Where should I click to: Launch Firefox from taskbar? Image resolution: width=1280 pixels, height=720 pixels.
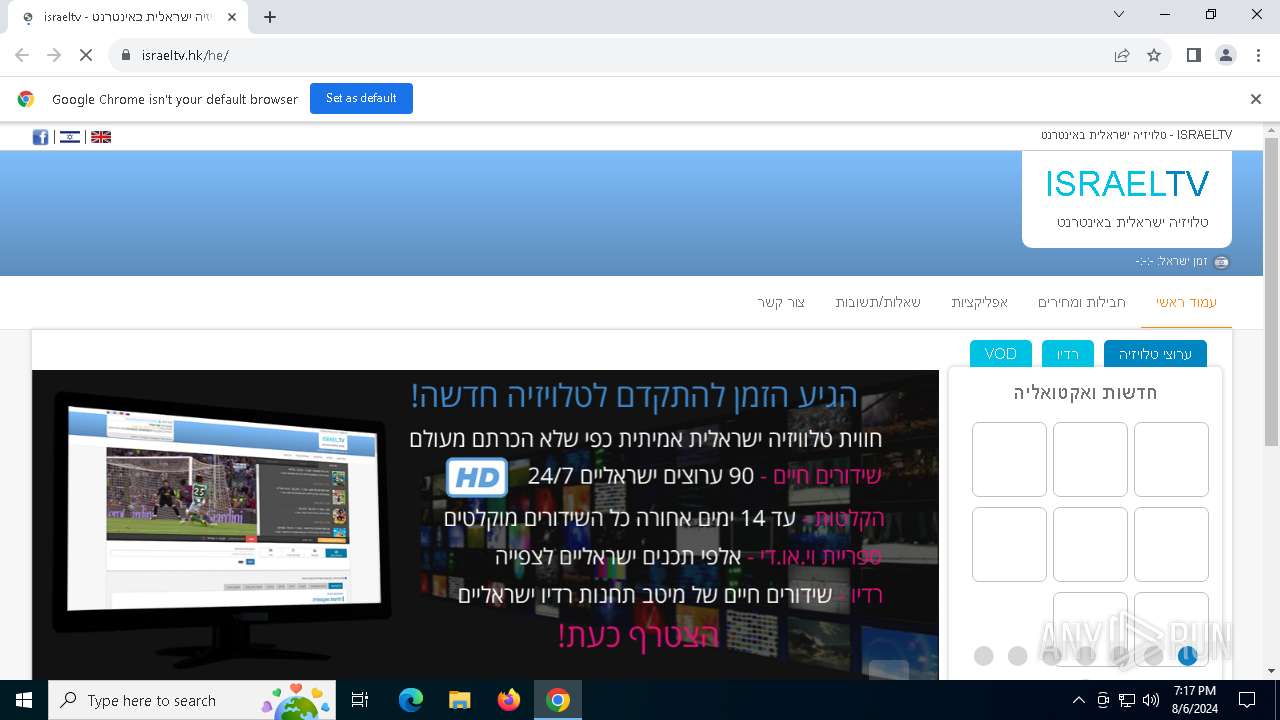pos(509,700)
